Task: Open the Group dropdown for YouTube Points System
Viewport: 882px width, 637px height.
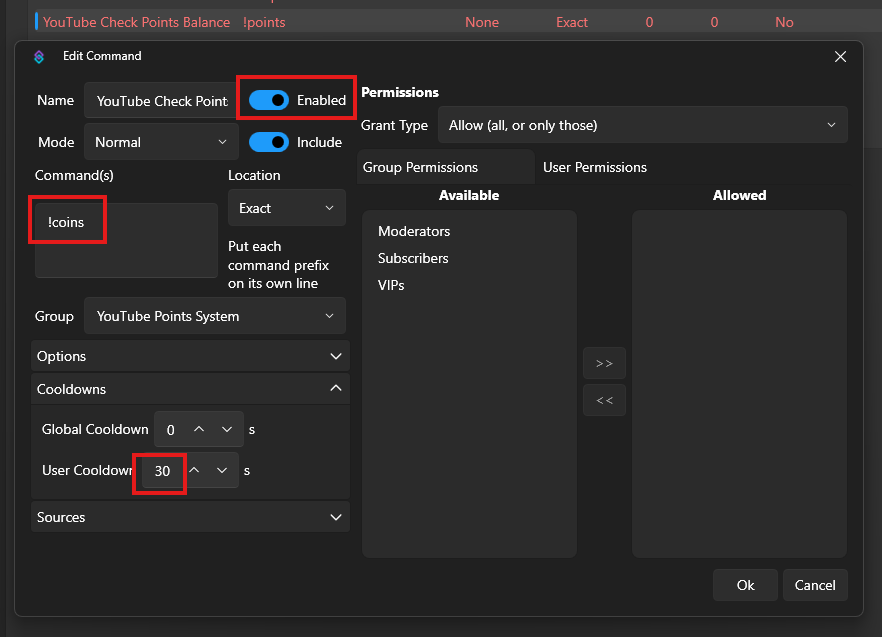Action: 215,316
